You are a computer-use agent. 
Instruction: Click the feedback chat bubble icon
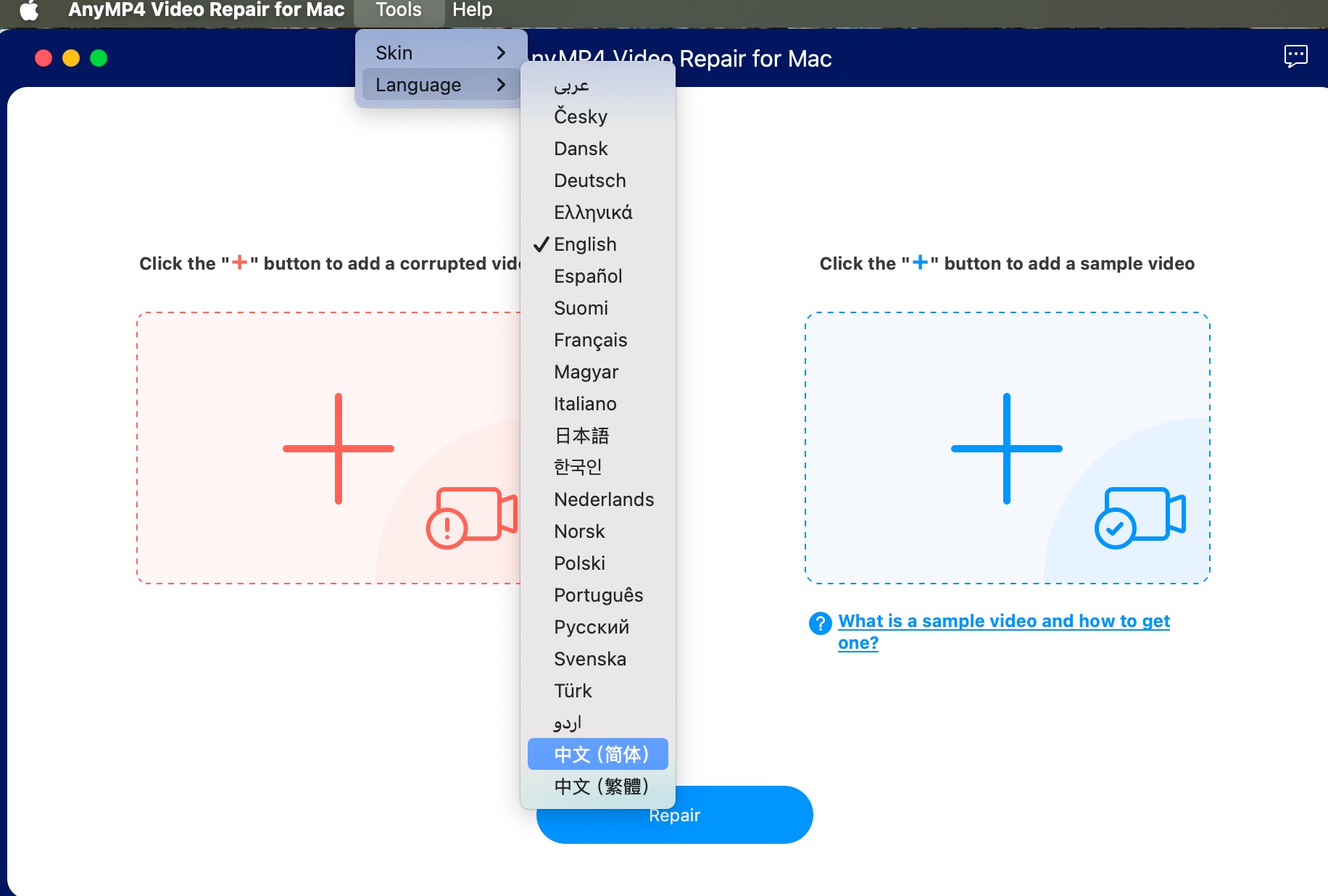click(x=1295, y=56)
